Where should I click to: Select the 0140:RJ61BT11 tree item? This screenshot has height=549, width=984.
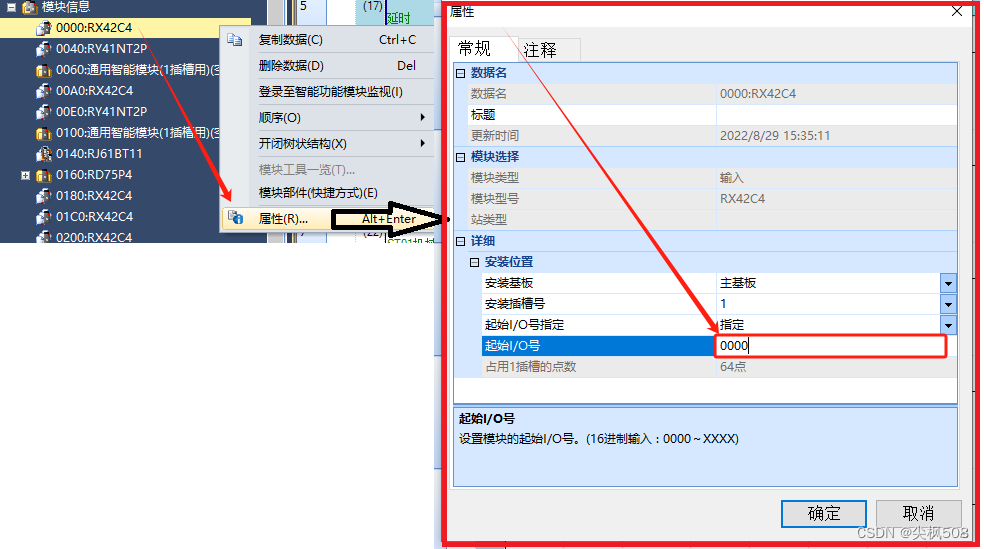click(99, 154)
